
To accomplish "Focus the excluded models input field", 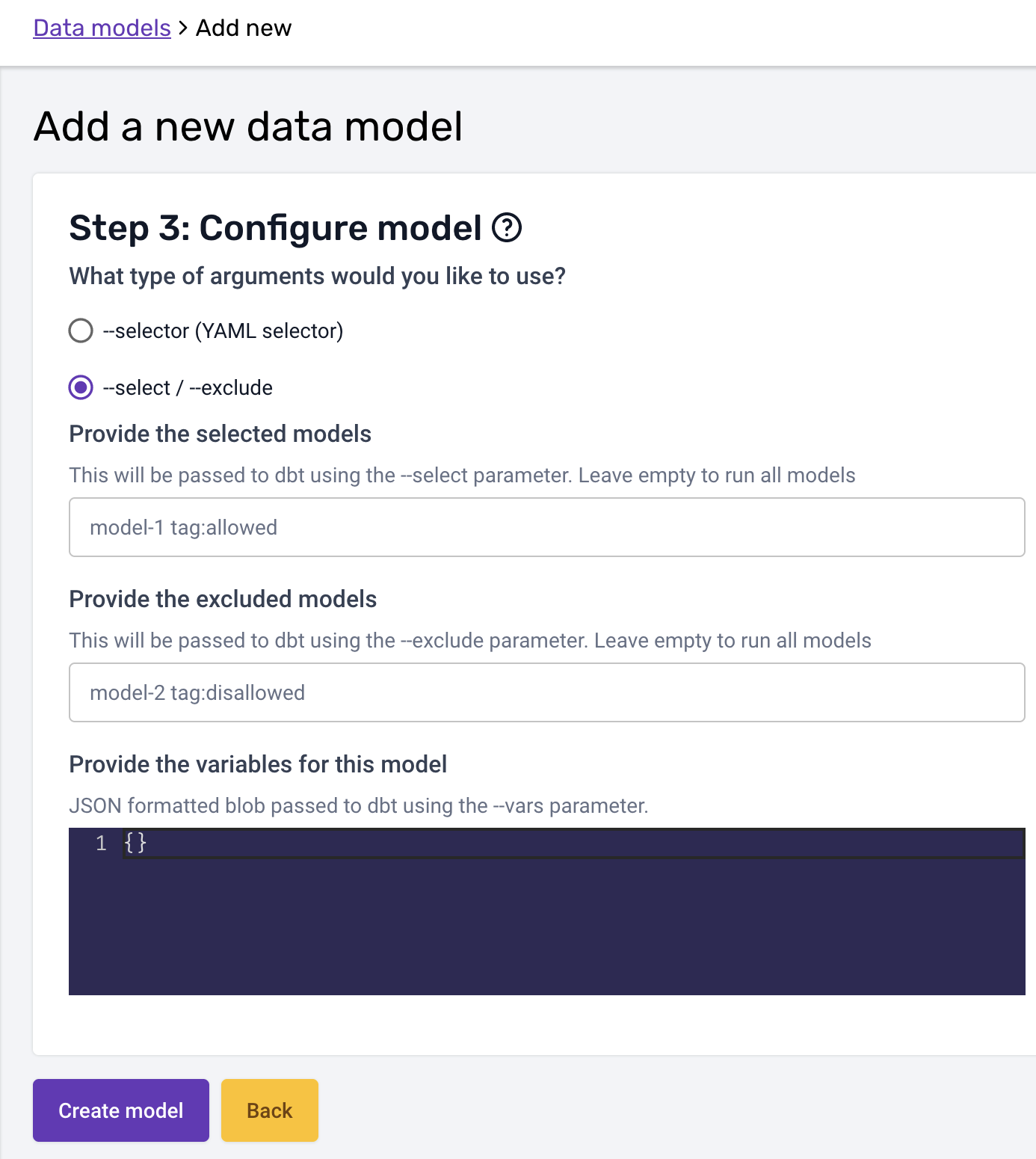I will tap(546, 692).
